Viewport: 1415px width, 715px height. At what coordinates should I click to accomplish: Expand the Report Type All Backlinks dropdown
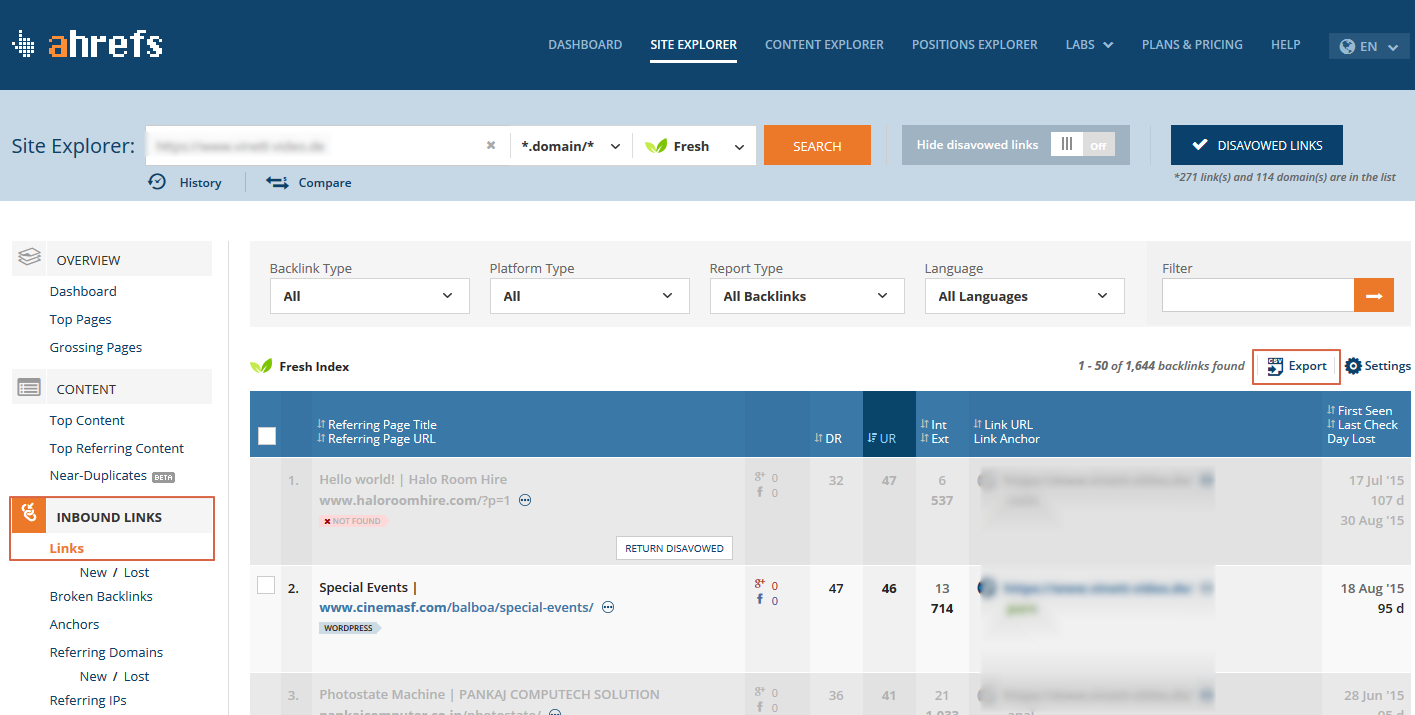[x=807, y=296]
